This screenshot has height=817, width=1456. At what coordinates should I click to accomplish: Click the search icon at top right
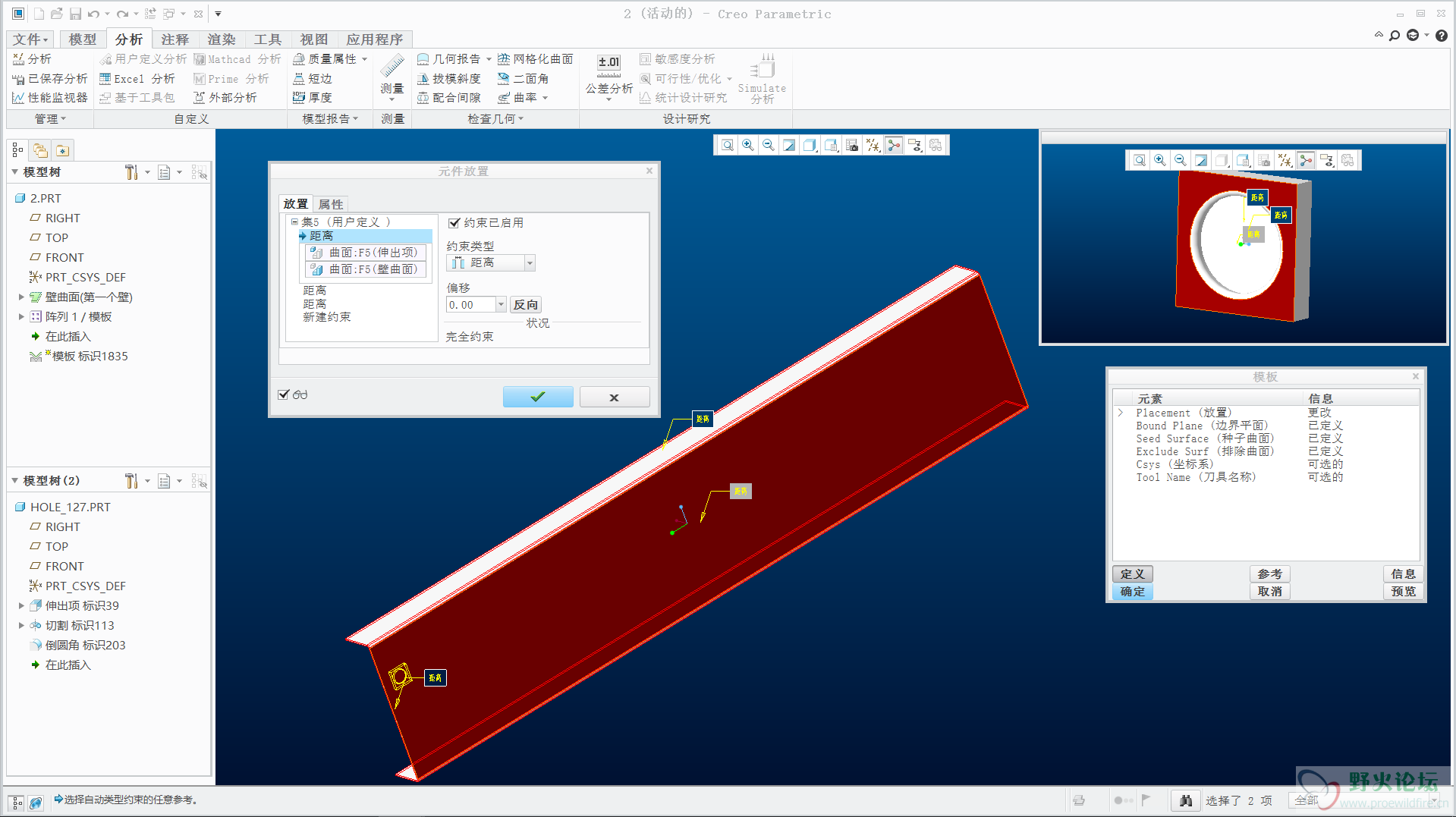(x=1394, y=36)
